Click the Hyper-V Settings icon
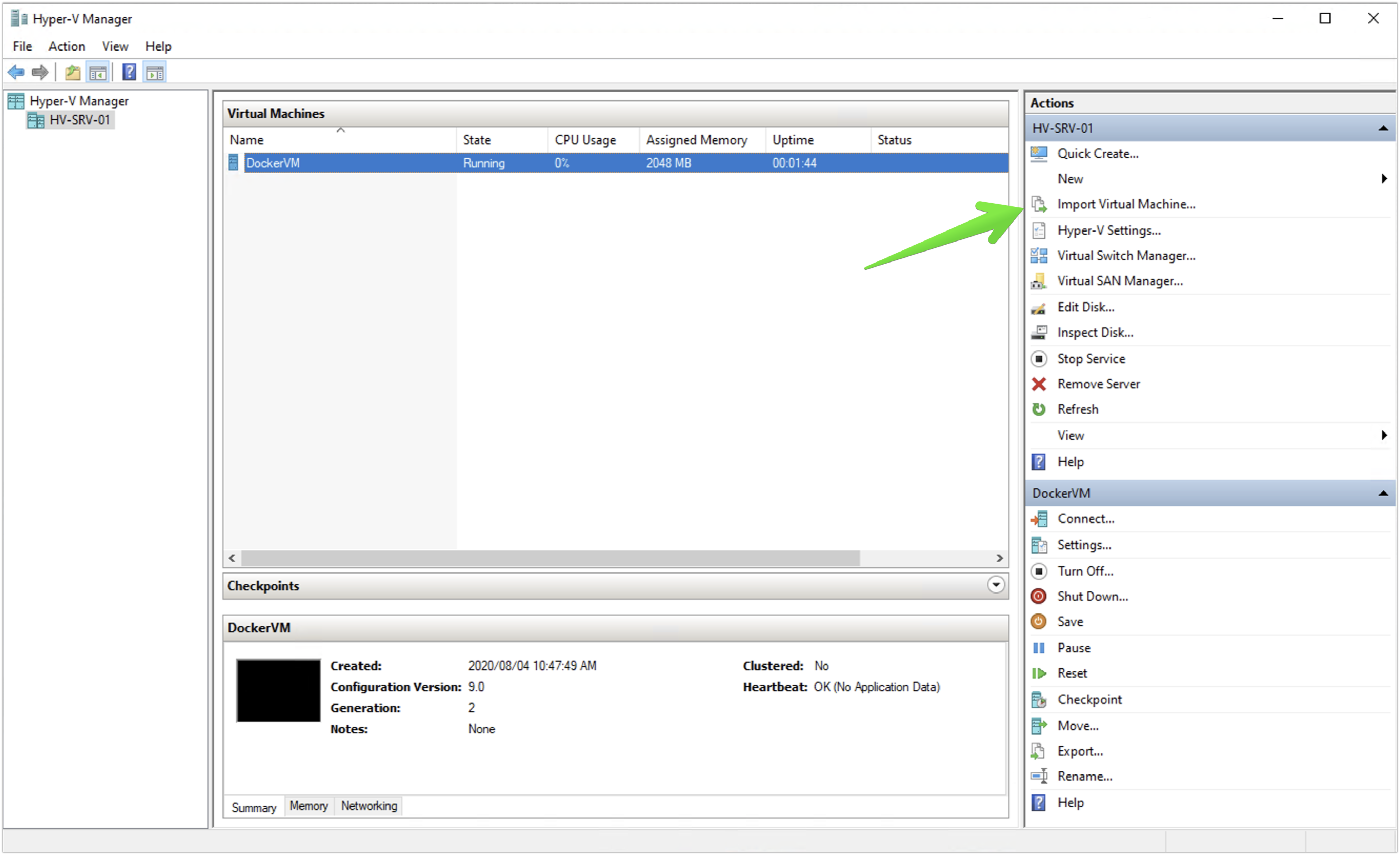1400x855 pixels. click(1039, 230)
